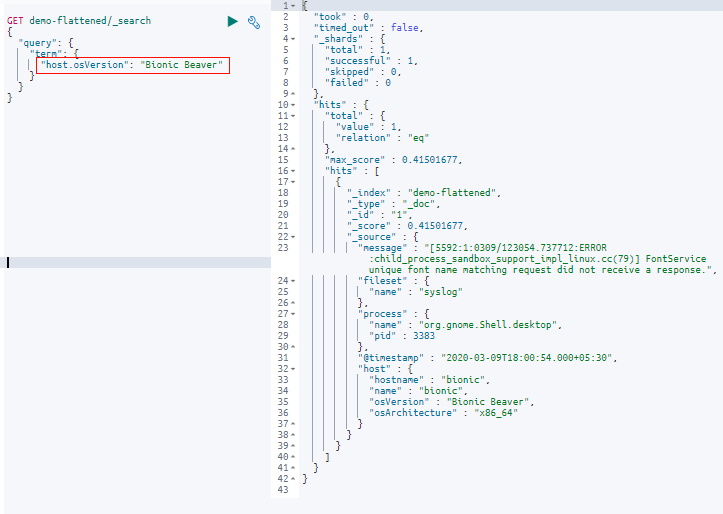The height and width of the screenshot is (514, 723).
Task: Collapse the hit document fold arrow on line 17
Action: point(293,182)
